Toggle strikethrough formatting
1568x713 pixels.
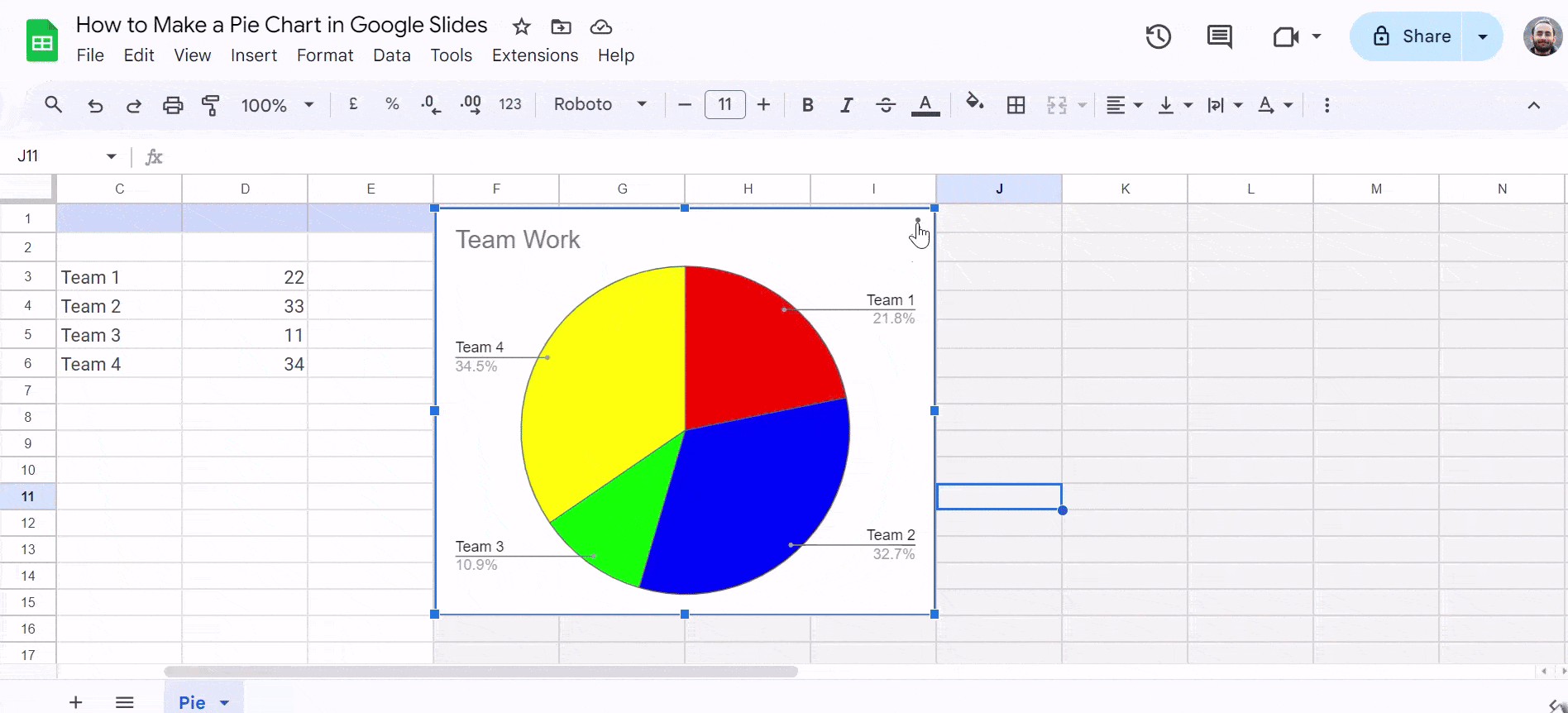coord(886,105)
